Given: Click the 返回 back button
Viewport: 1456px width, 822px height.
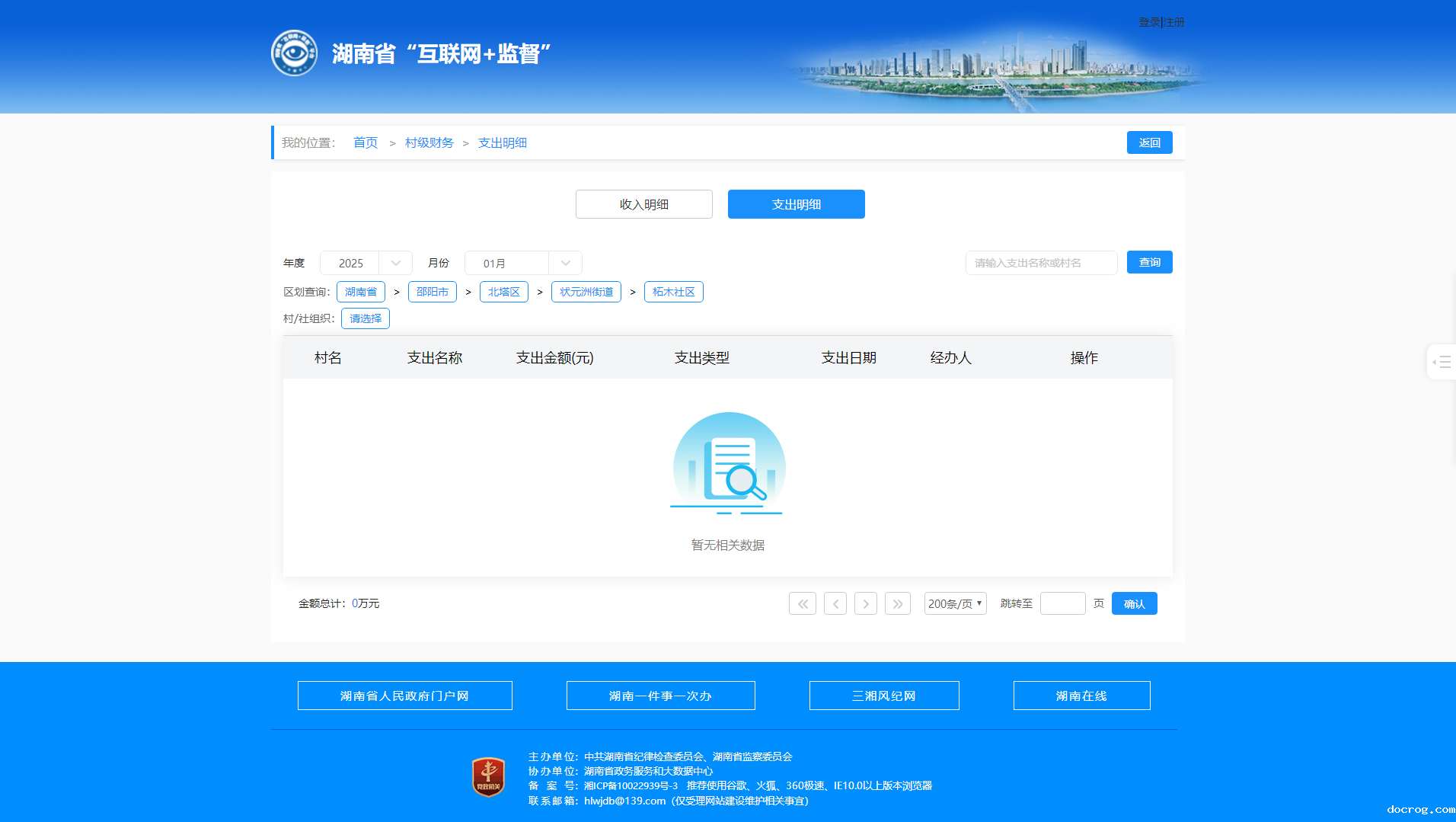Looking at the screenshot, I should coord(1149,142).
